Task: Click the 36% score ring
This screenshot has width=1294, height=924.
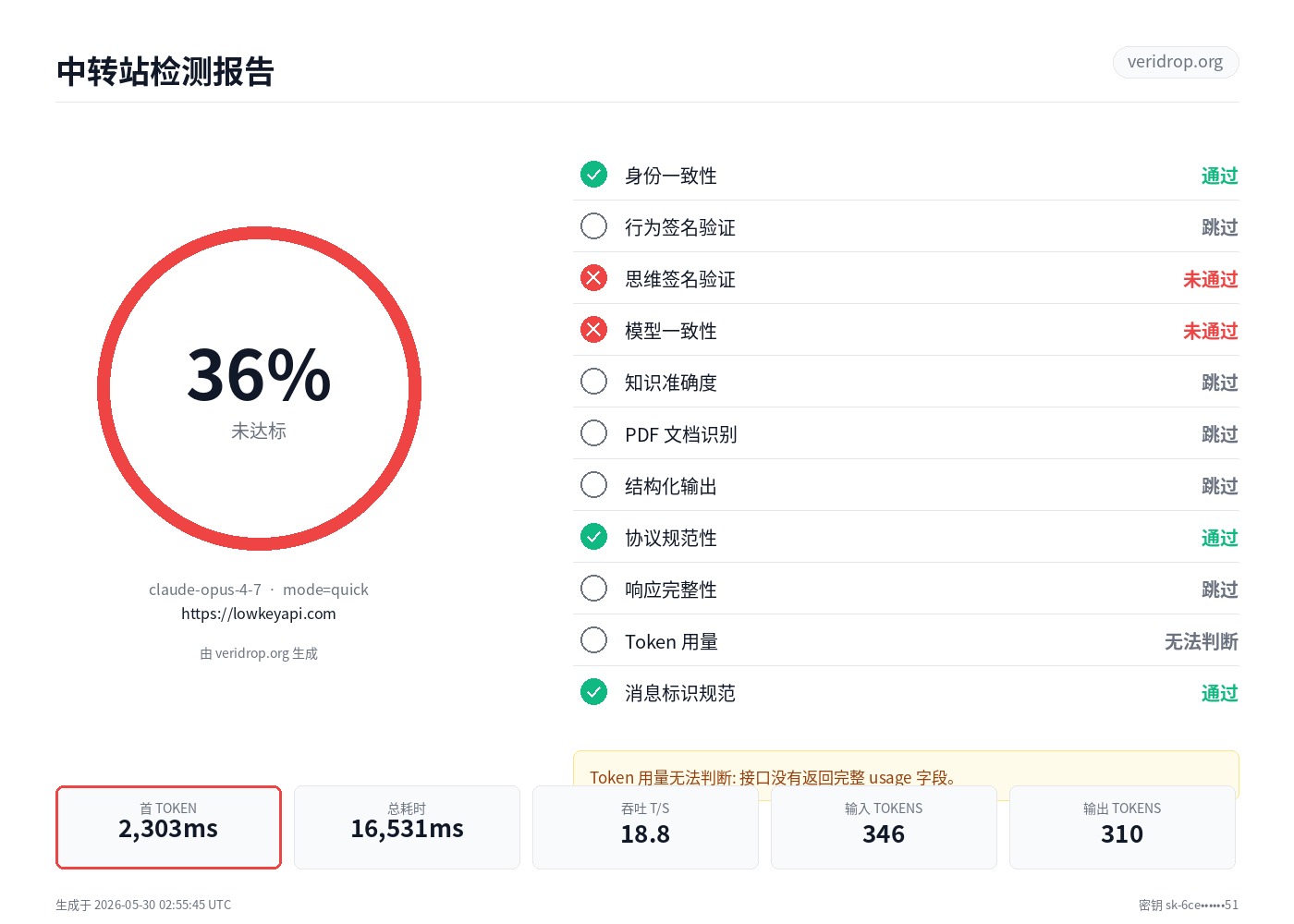Action: coord(259,389)
